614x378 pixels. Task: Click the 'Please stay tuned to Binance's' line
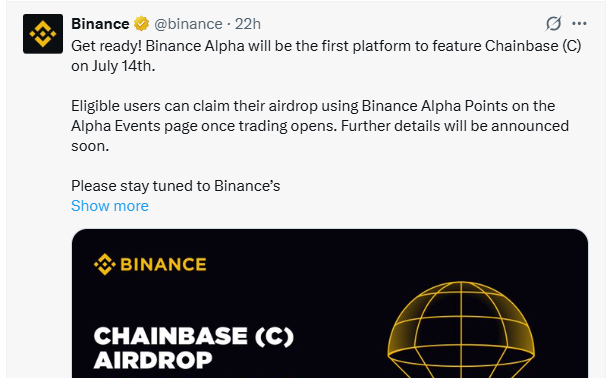[x=175, y=186]
